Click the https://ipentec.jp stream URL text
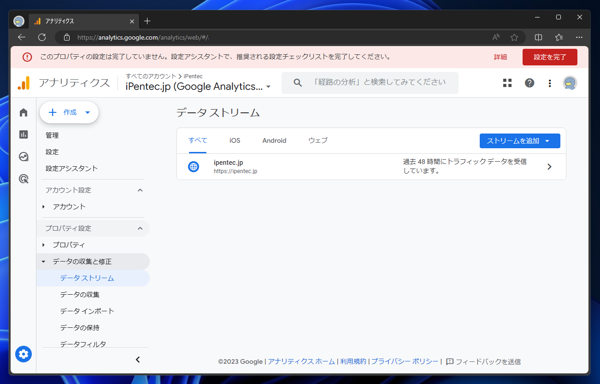Screen dimensions: 600x384 pyautogui.click(x=235, y=171)
